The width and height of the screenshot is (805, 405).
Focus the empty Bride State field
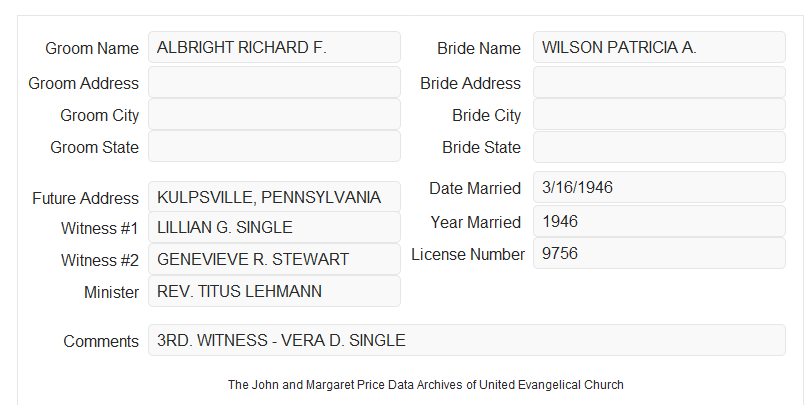[659, 147]
